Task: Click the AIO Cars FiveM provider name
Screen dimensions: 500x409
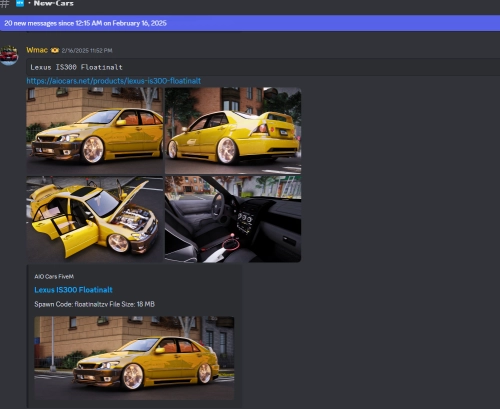Action: (x=54, y=276)
